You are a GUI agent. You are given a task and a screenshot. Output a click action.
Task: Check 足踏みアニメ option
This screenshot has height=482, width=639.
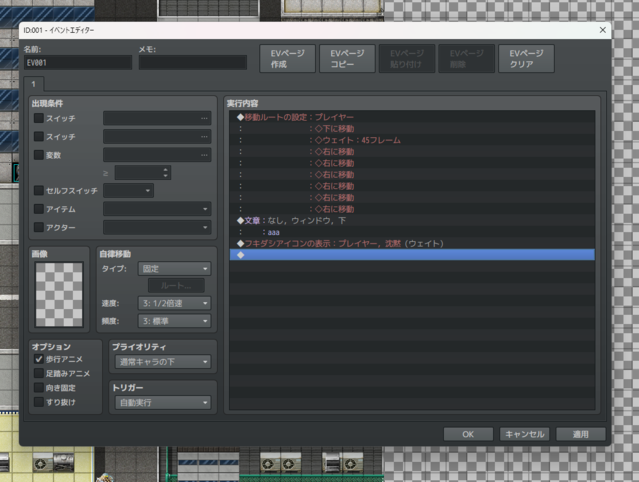(x=39, y=373)
